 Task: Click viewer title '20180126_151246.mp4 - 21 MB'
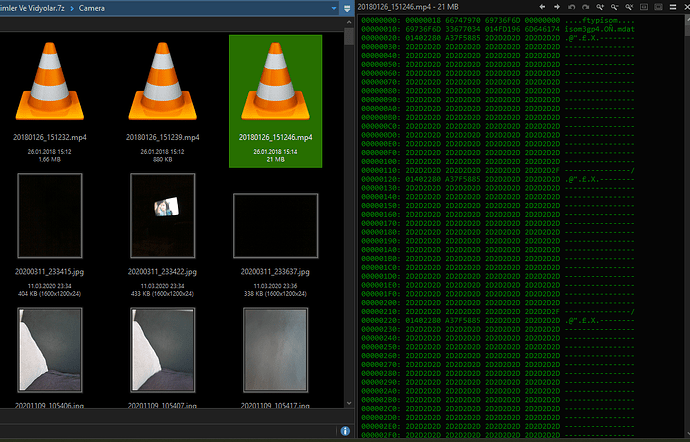(x=408, y=7)
